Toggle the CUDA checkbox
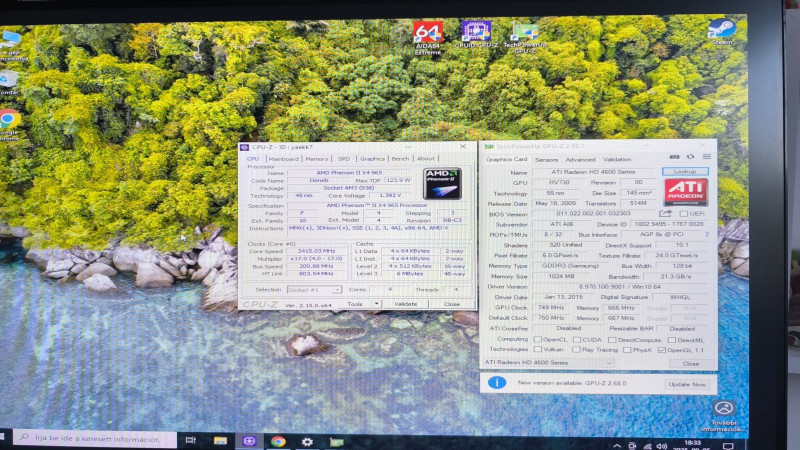800x450 pixels. click(x=577, y=339)
